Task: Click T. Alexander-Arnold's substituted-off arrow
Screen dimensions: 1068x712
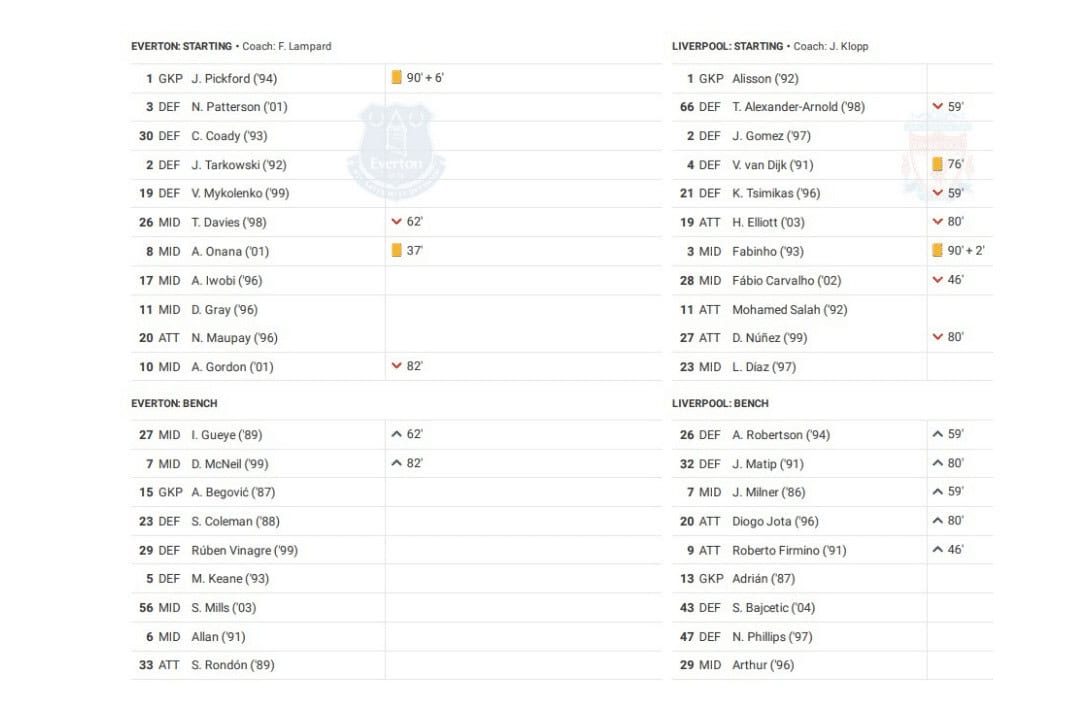Action: (x=937, y=107)
